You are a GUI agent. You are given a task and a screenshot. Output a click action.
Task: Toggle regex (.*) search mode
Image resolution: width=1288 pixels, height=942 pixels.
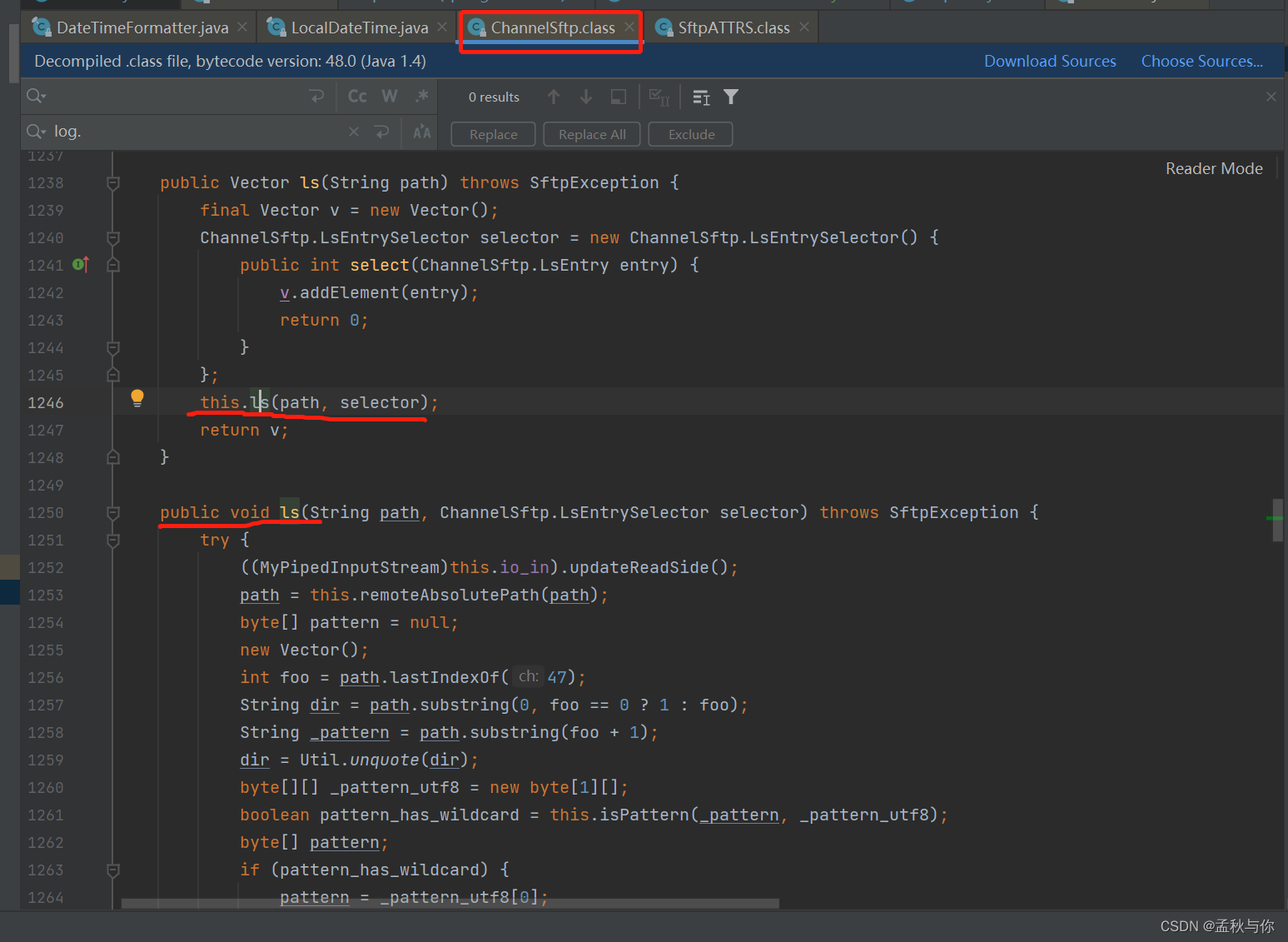(421, 96)
